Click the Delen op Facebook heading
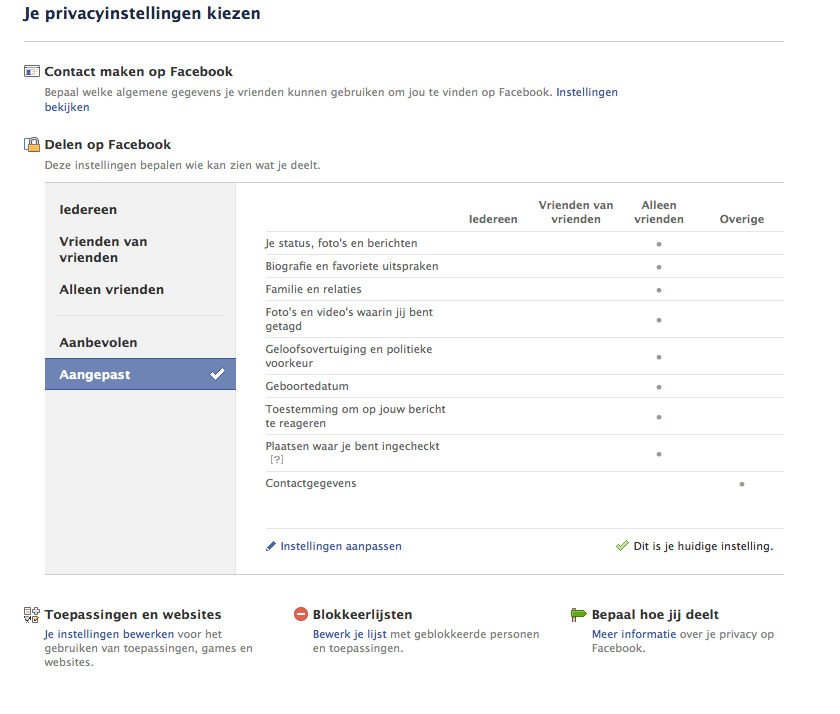This screenshot has width=840, height=714. tap(108, 145)
